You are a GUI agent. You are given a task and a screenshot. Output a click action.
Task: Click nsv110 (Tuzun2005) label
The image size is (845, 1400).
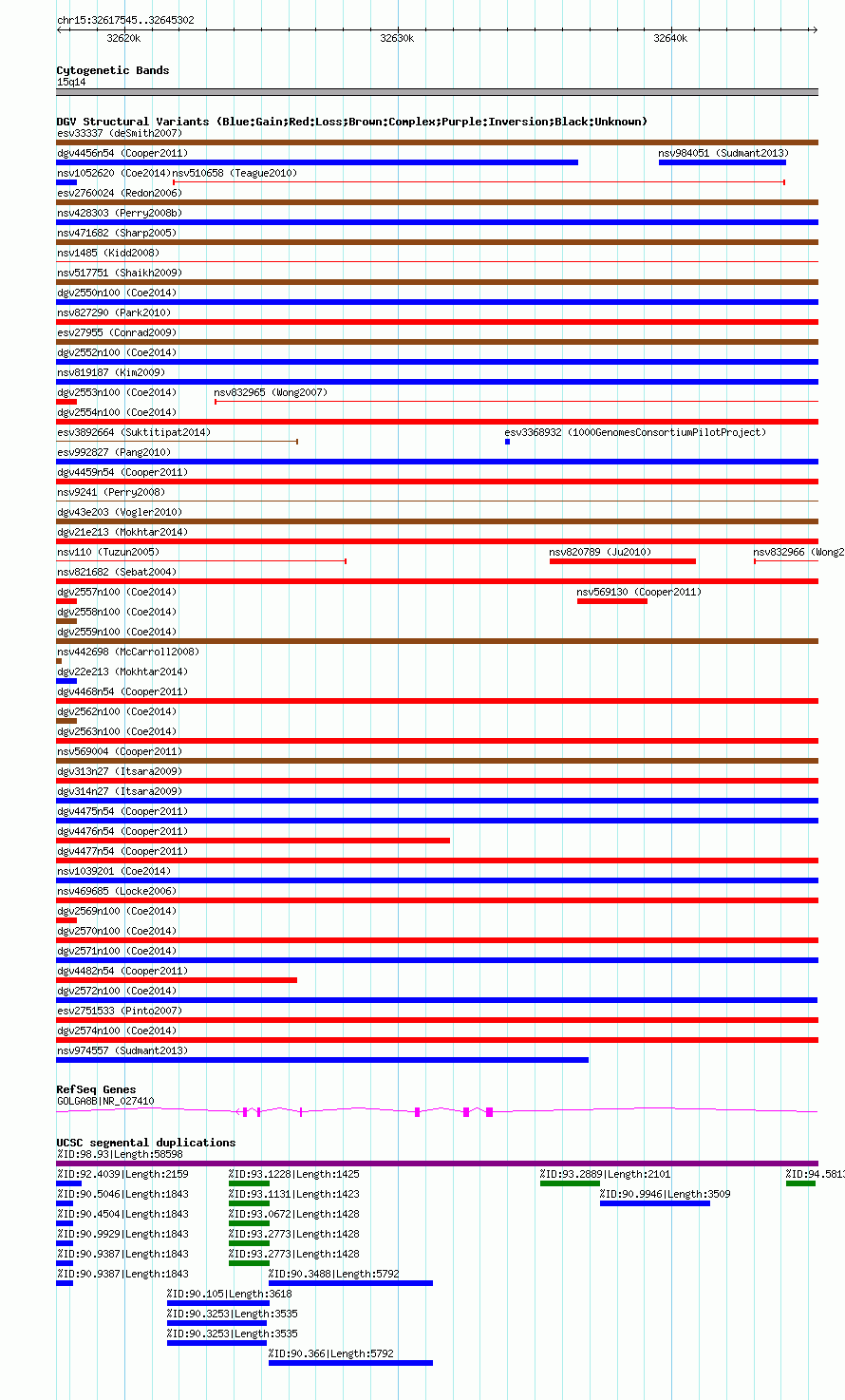point(108,552)
